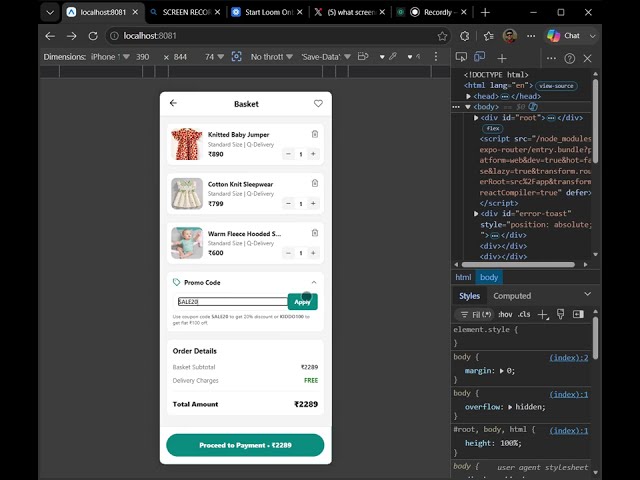Open Warm Fleece Hooded product thumbnail
The height and width of the screenshot is (480, 640).
tap(187, 243)
